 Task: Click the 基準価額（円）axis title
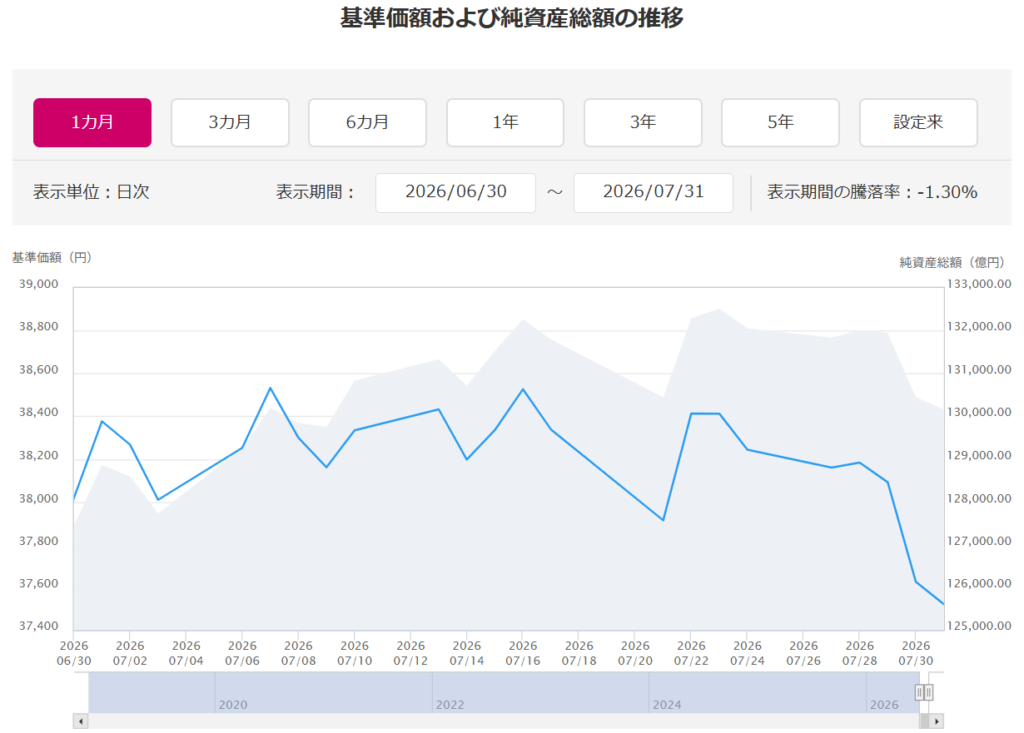coord(52,257)
